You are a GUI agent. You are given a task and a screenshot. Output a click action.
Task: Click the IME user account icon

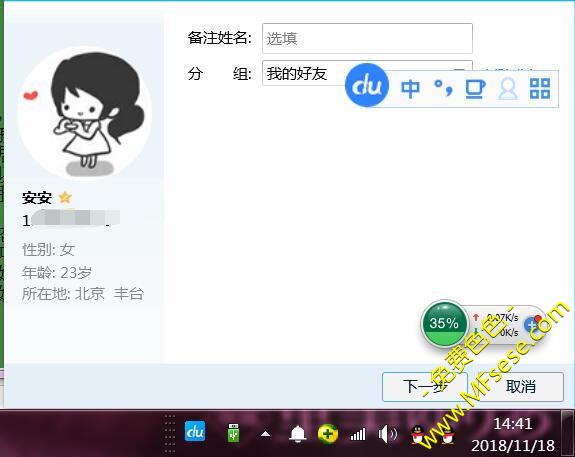click(x=508, y=89)
